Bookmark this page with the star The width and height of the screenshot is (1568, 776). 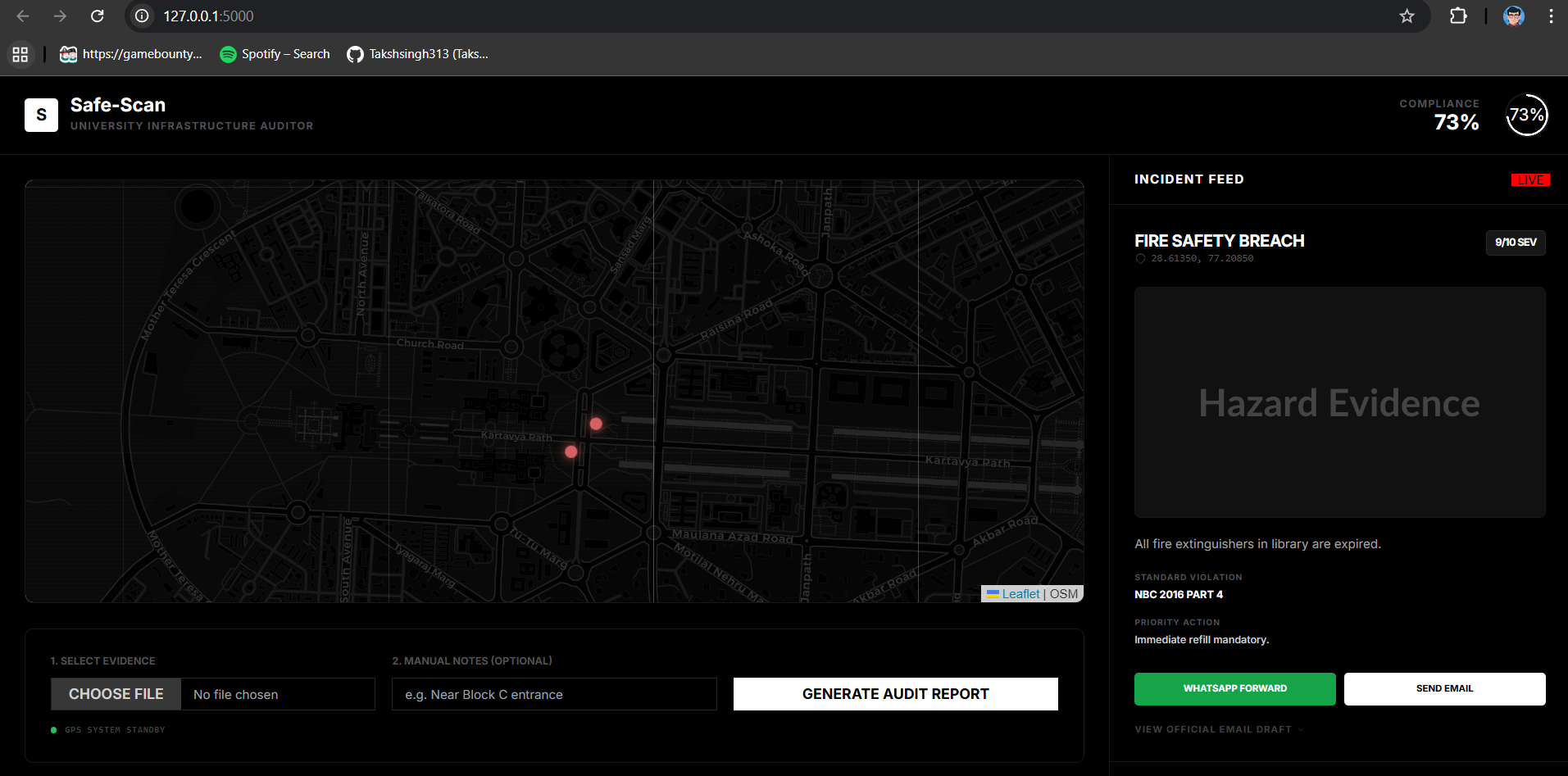1407,16
